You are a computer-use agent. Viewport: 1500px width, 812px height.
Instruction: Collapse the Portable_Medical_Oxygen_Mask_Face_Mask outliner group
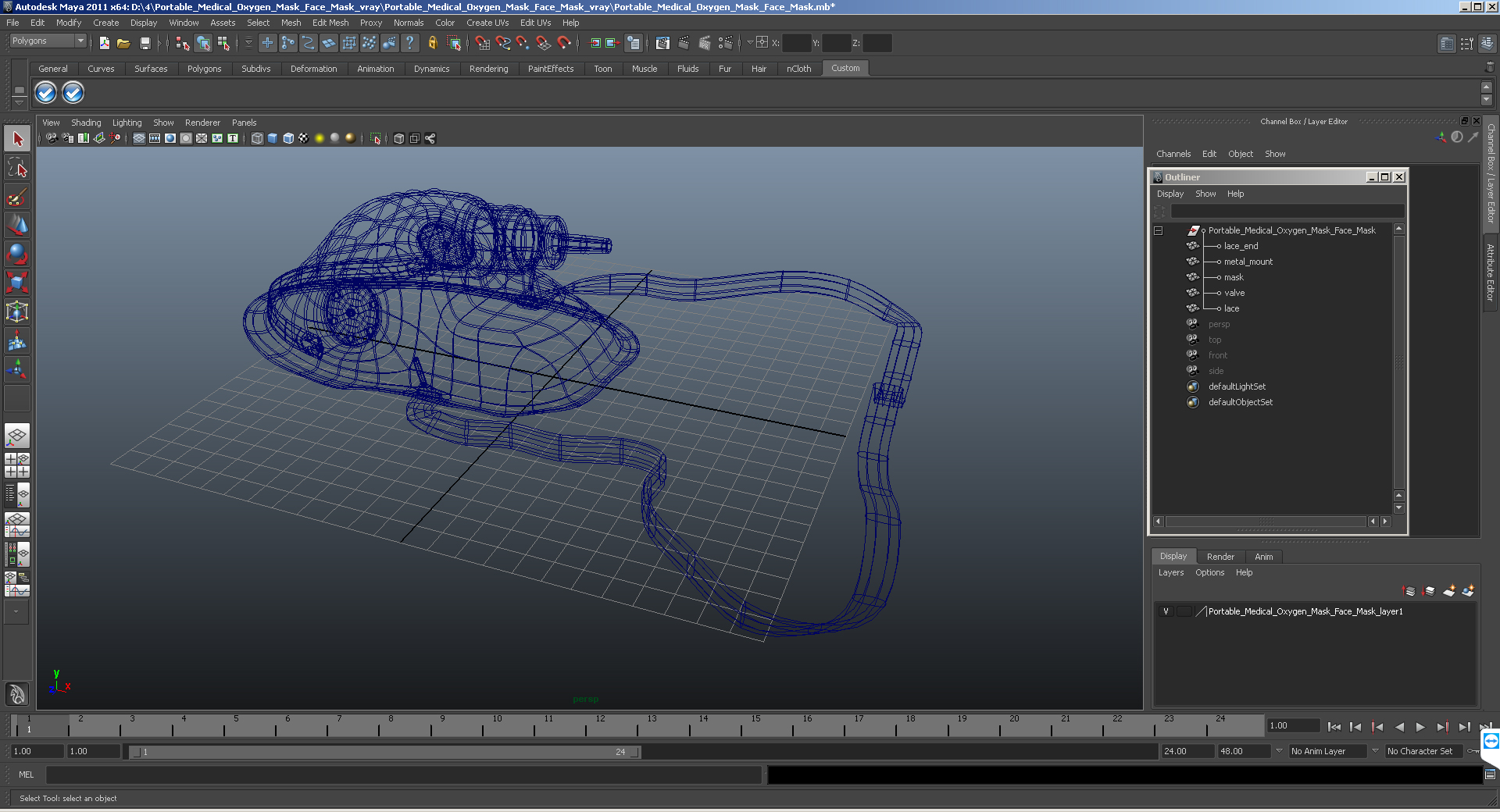coord(1159,230)
